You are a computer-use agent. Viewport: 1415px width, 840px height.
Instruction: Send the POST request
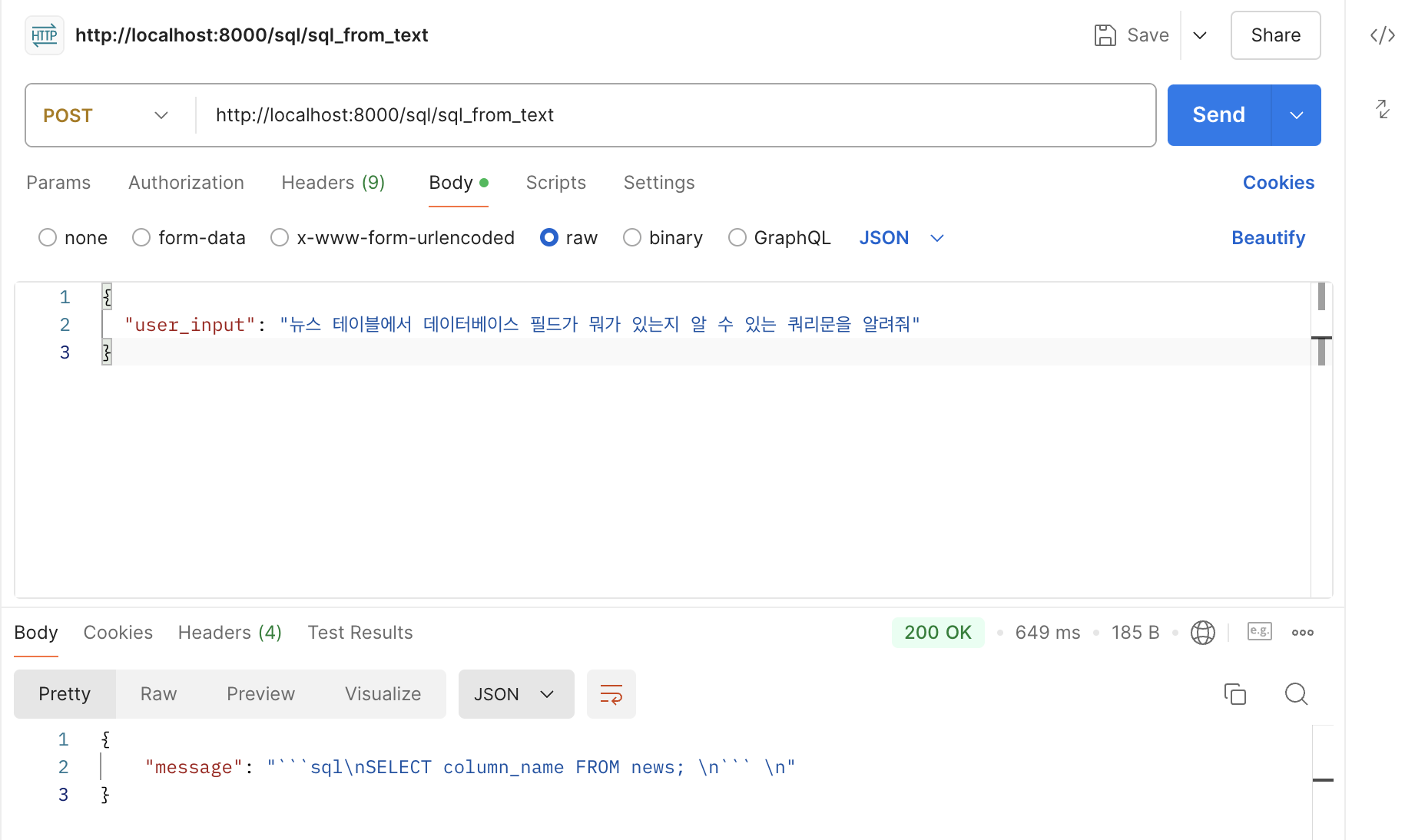pyautogui.click(x=1219, y=115)
